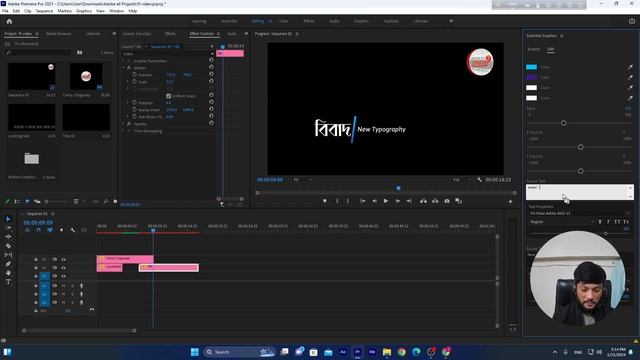Toggle lock on top video track
640x360 pixels.
pos(36,260)
